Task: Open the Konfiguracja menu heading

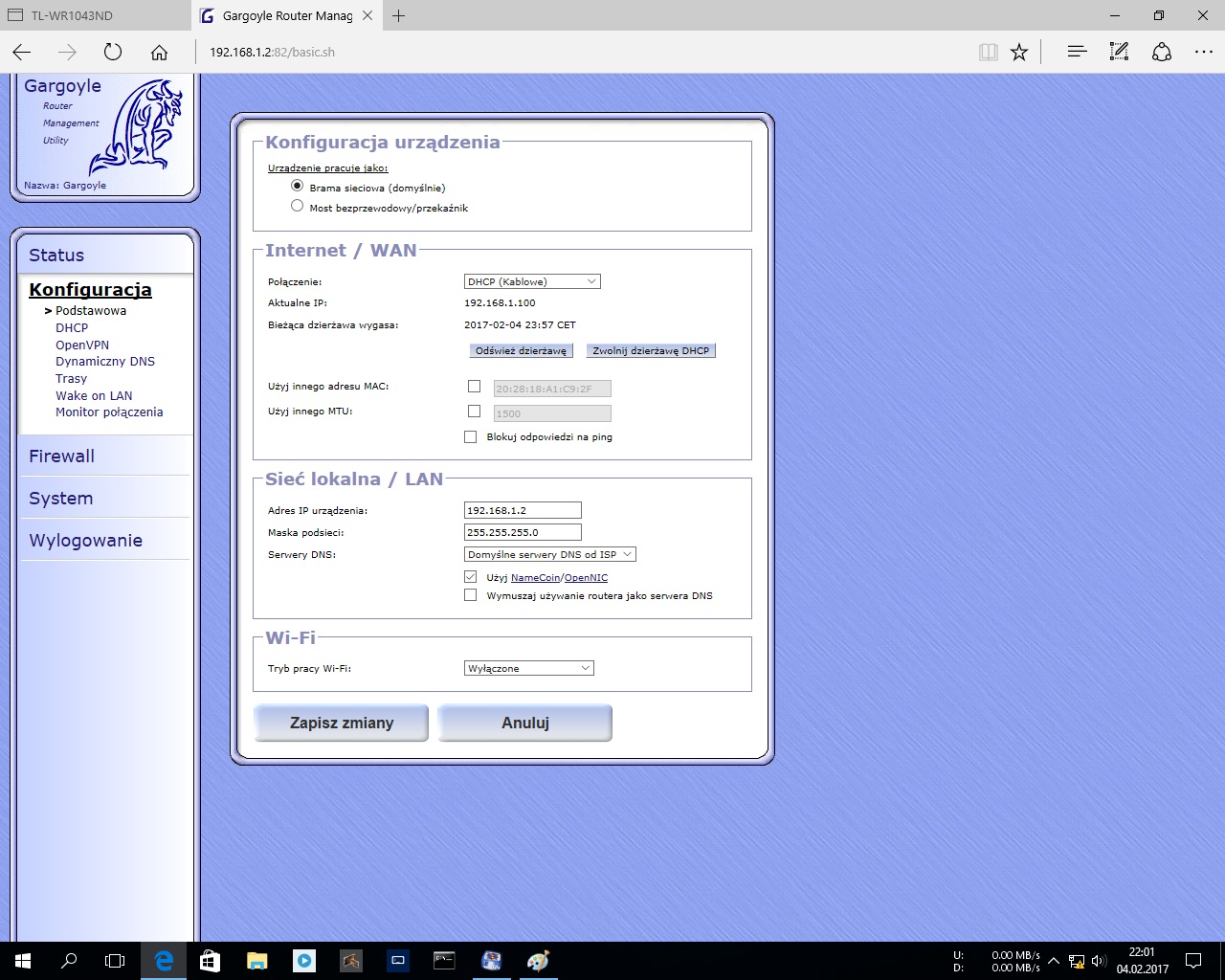Action: point(90,290)
